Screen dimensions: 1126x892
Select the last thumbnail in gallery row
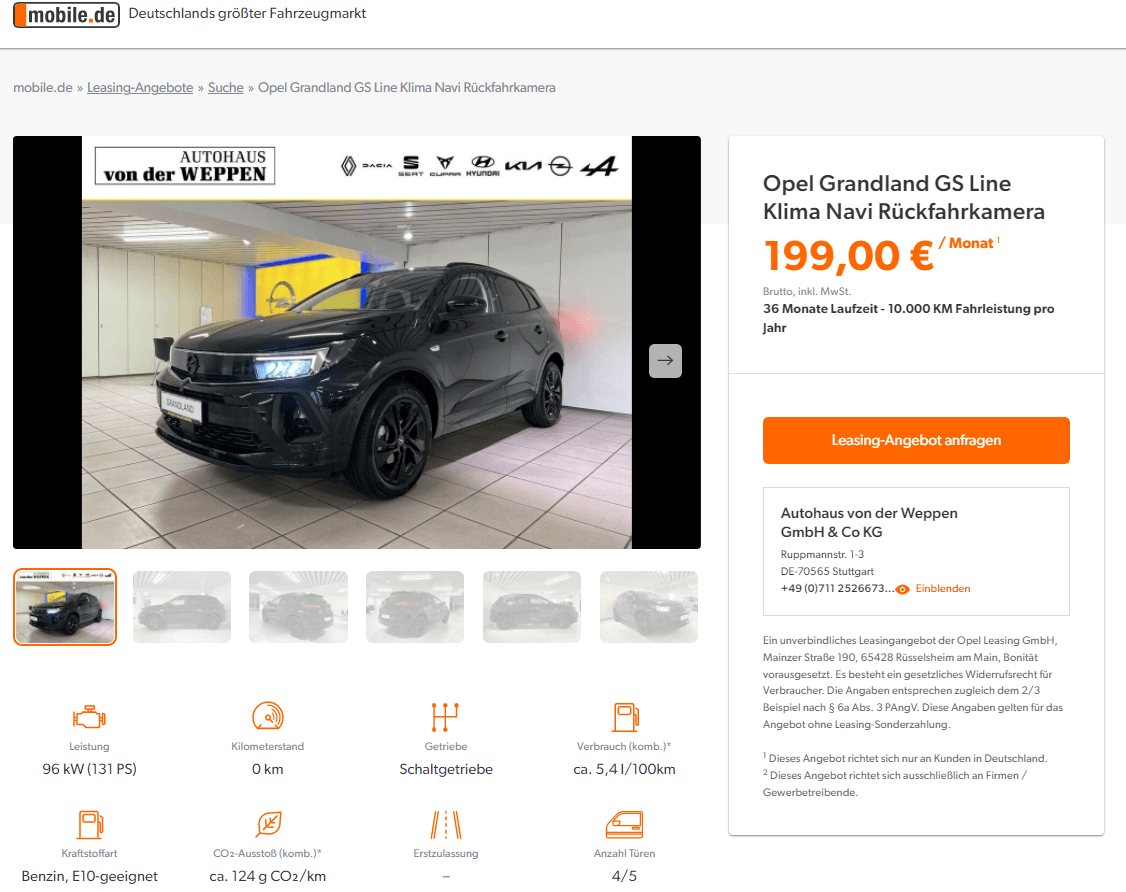(x=648, y=607)
